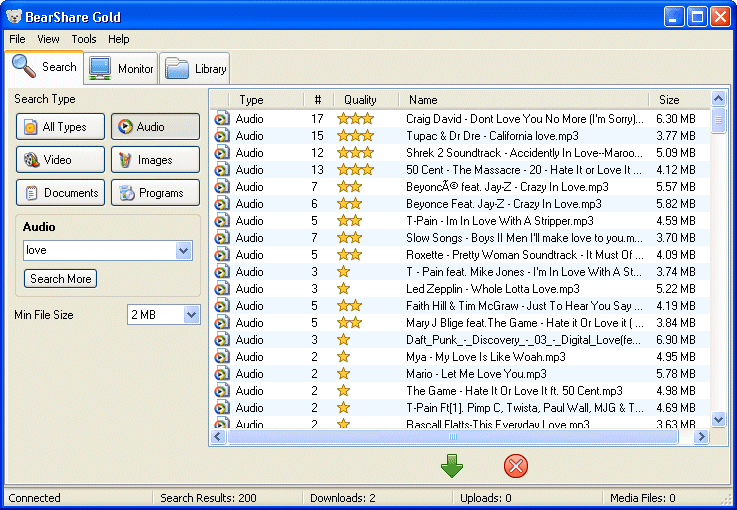Select the All Types search button
Screen dimensions: 737x510
pyautogui.click(x=60, y=126)
